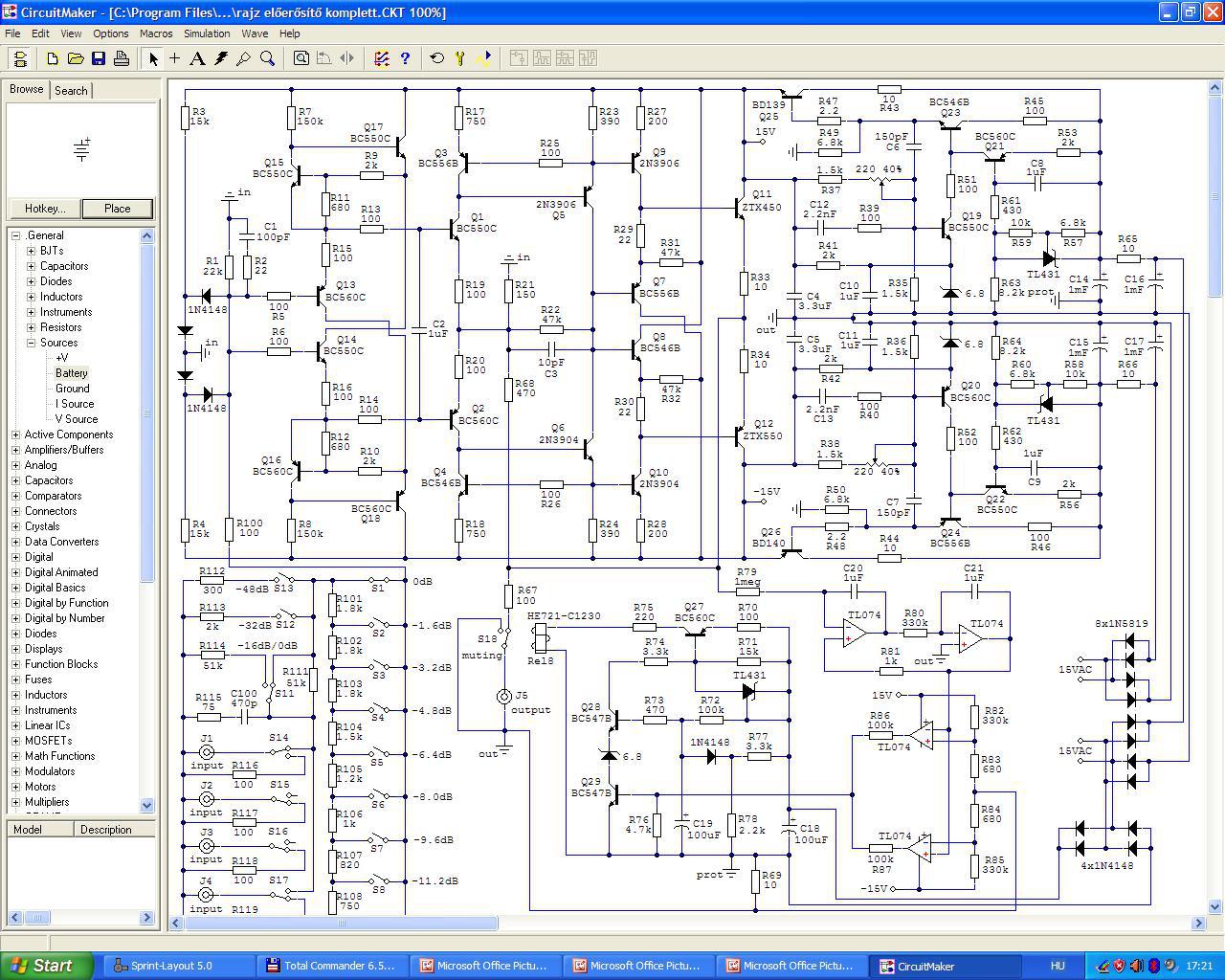Switch to Sprint-Layout 5.0 in taskbar
Viewport: 1225px width, 980px height.
click(x=177, y=966)
